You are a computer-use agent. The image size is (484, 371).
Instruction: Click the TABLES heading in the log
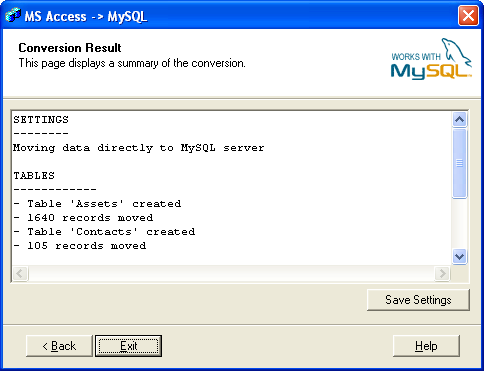[34, 176]
